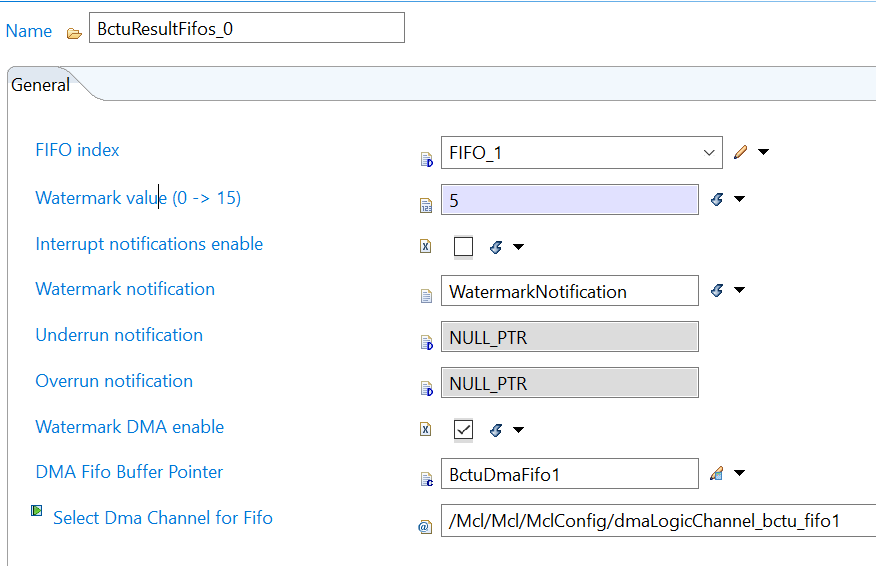Click the Name field containing BctuResultFifos_0
Screen dimensions: 876x566
tap(246, 29)
